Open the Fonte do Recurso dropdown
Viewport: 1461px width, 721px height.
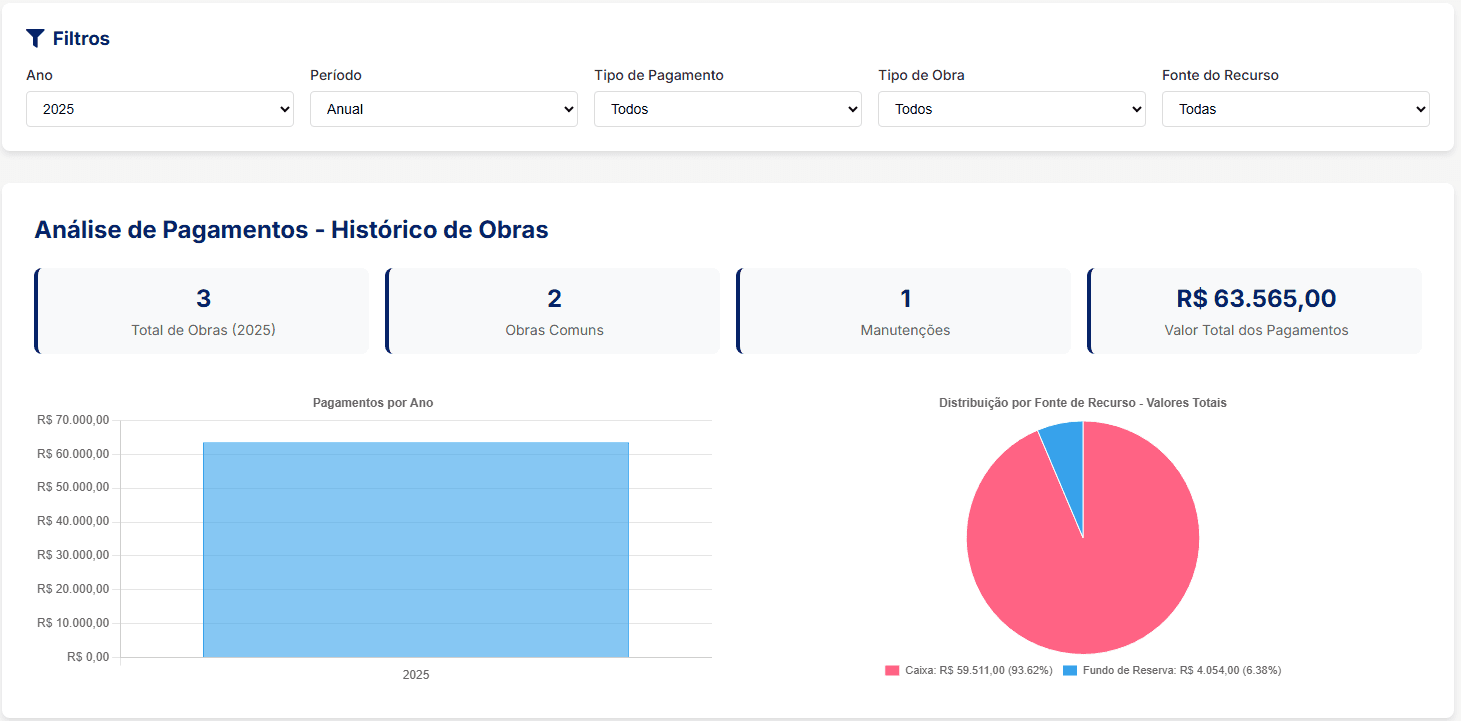click(1295, 109)
